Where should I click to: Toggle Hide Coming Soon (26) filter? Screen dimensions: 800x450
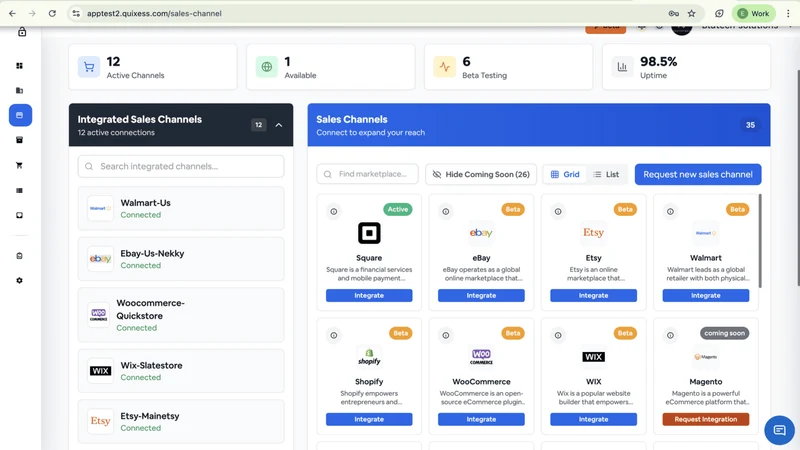pyautogui.click(x=481, y=174)
